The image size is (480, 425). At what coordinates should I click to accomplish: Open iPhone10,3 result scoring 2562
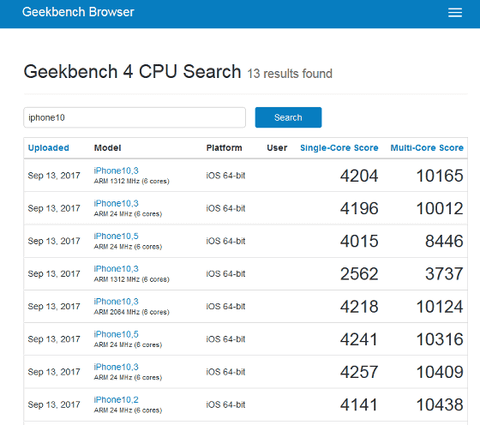pos(116,269)
